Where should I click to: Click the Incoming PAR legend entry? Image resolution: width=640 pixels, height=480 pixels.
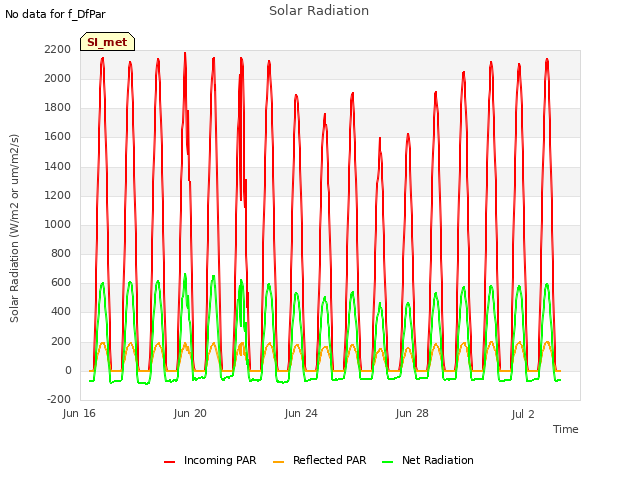coord(210,460)
